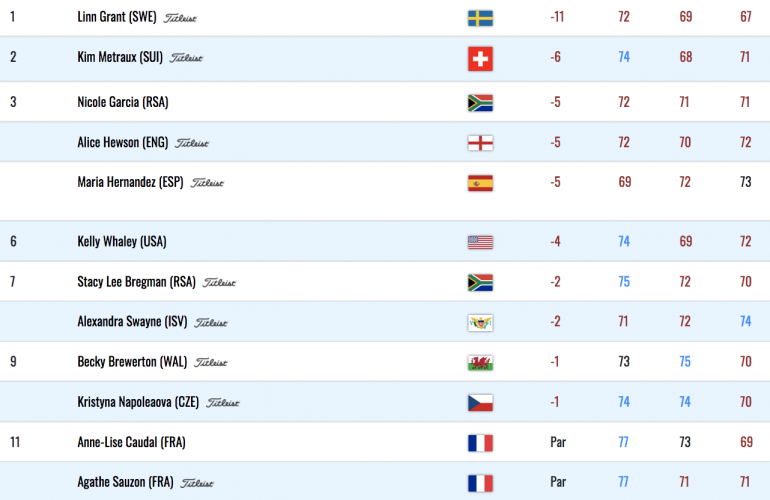Click Linn Grant's -11 total score
The width and height of the screenshot is (770, 500).
coord(557,17)
